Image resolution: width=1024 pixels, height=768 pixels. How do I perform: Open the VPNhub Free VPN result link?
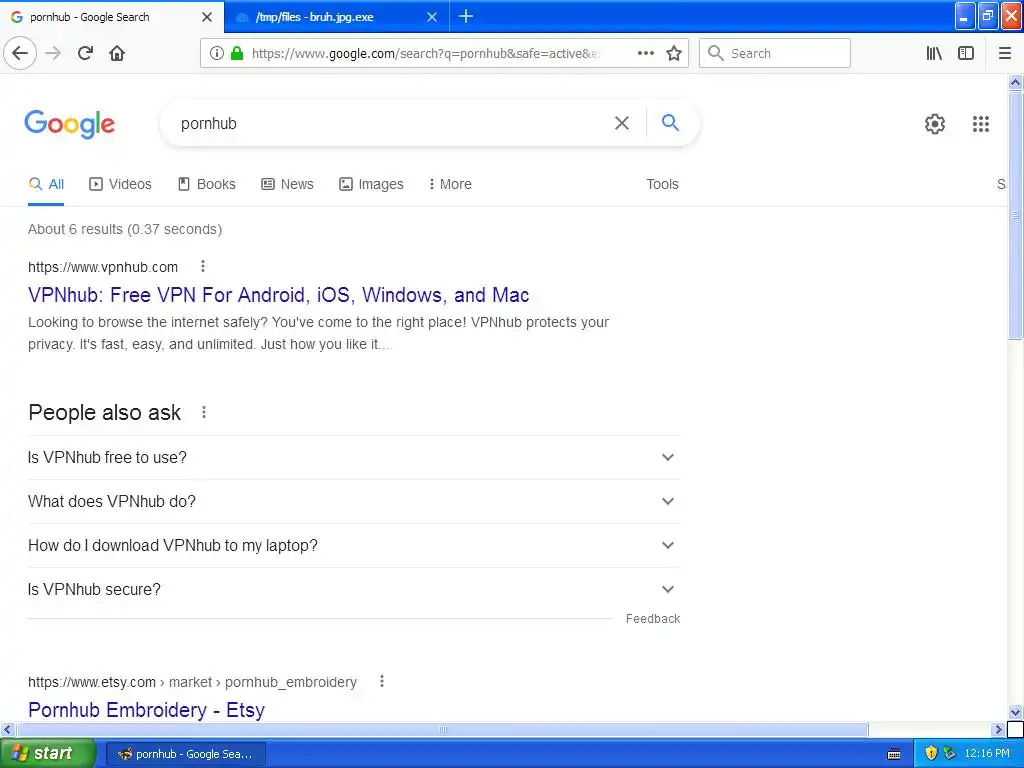pyautogui.click(x=278, y=295)
